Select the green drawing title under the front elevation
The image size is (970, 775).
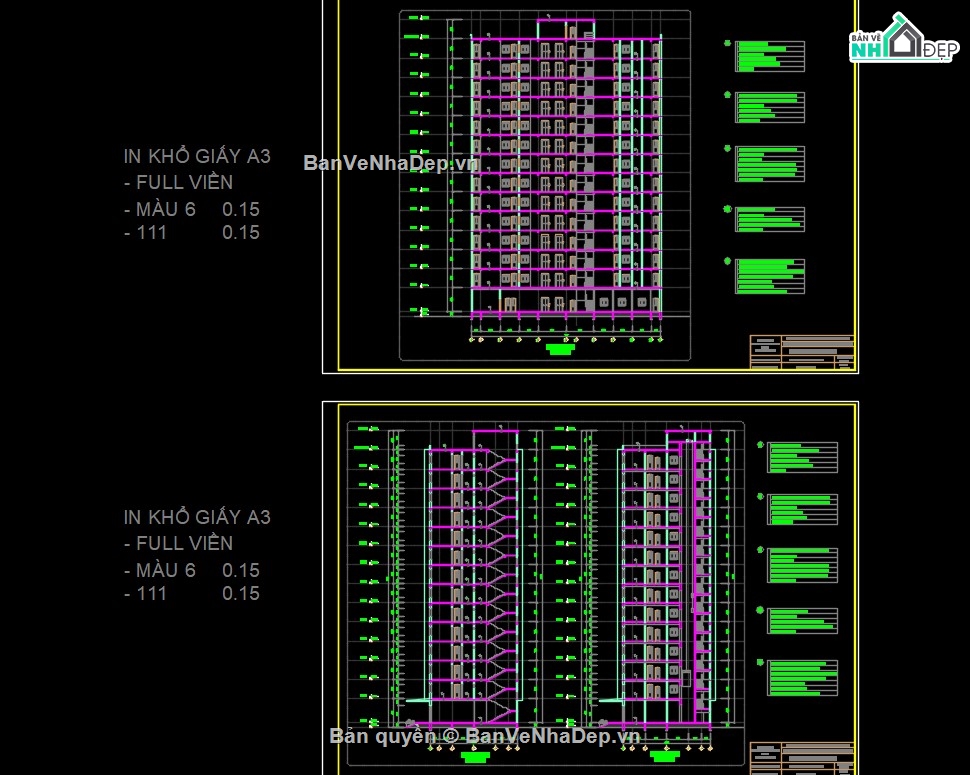(x=560, y=349)
